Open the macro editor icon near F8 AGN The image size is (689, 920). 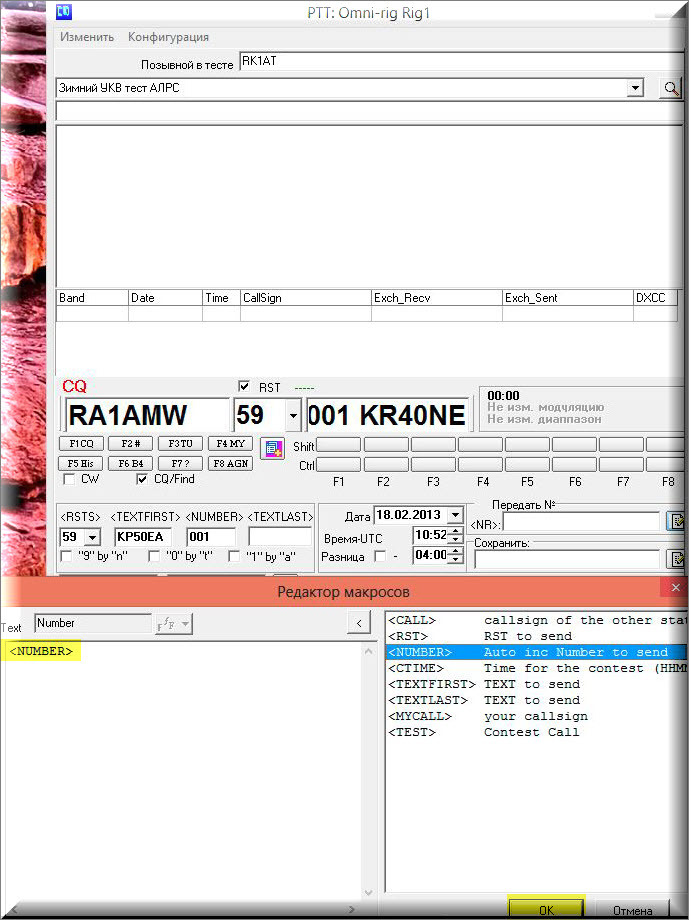tap(271, 447)
